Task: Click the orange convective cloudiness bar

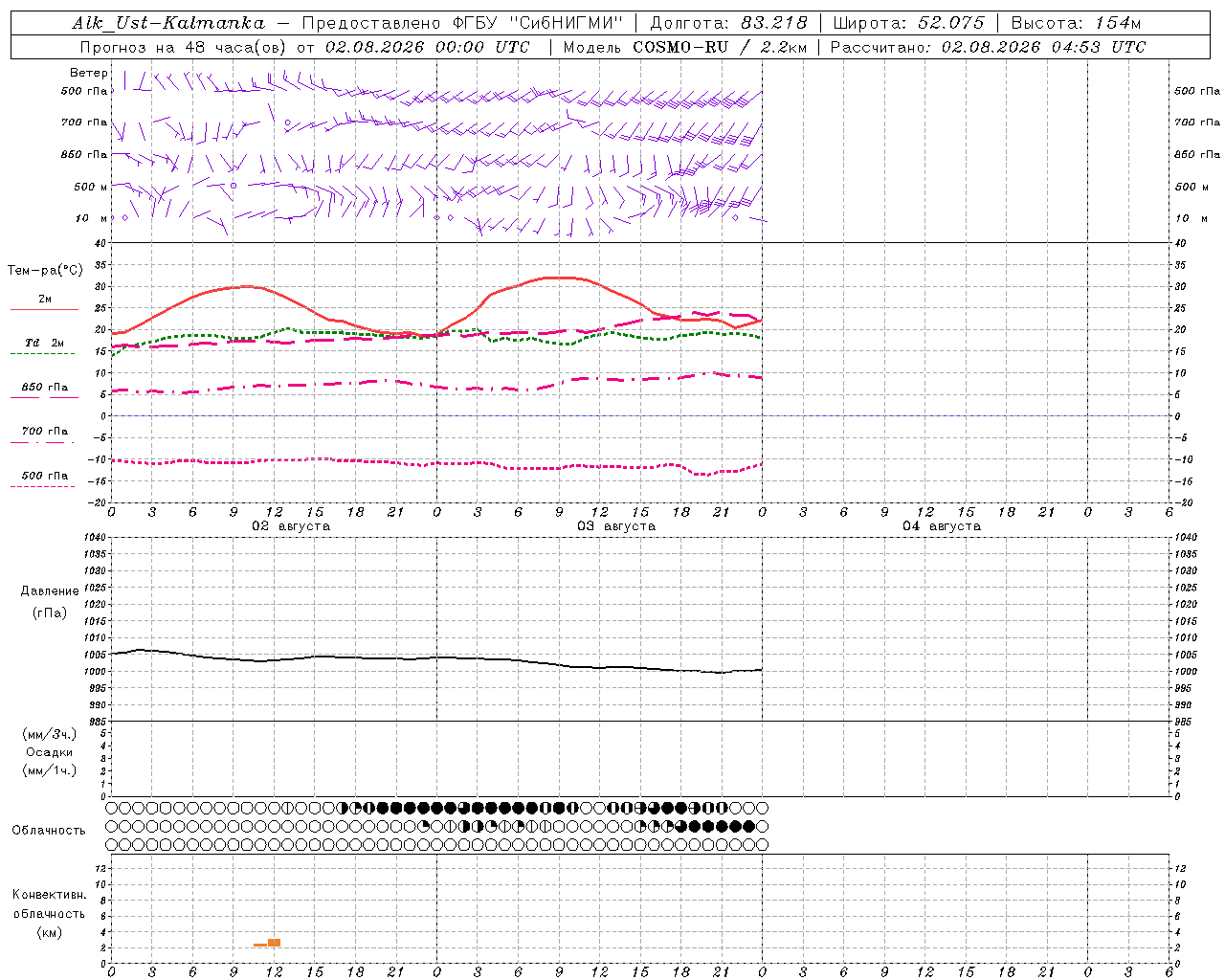Action: tap(268, 943)
